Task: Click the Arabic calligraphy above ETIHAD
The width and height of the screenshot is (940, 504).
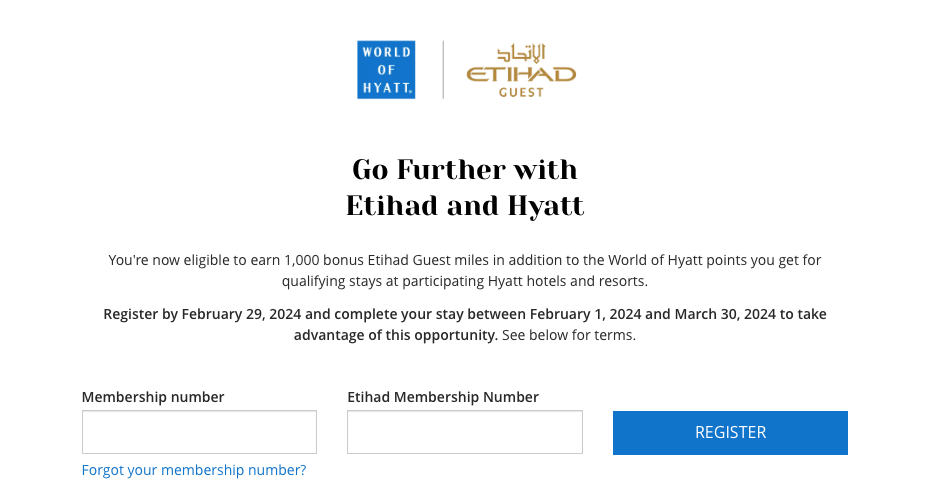Action: [521, 53]
